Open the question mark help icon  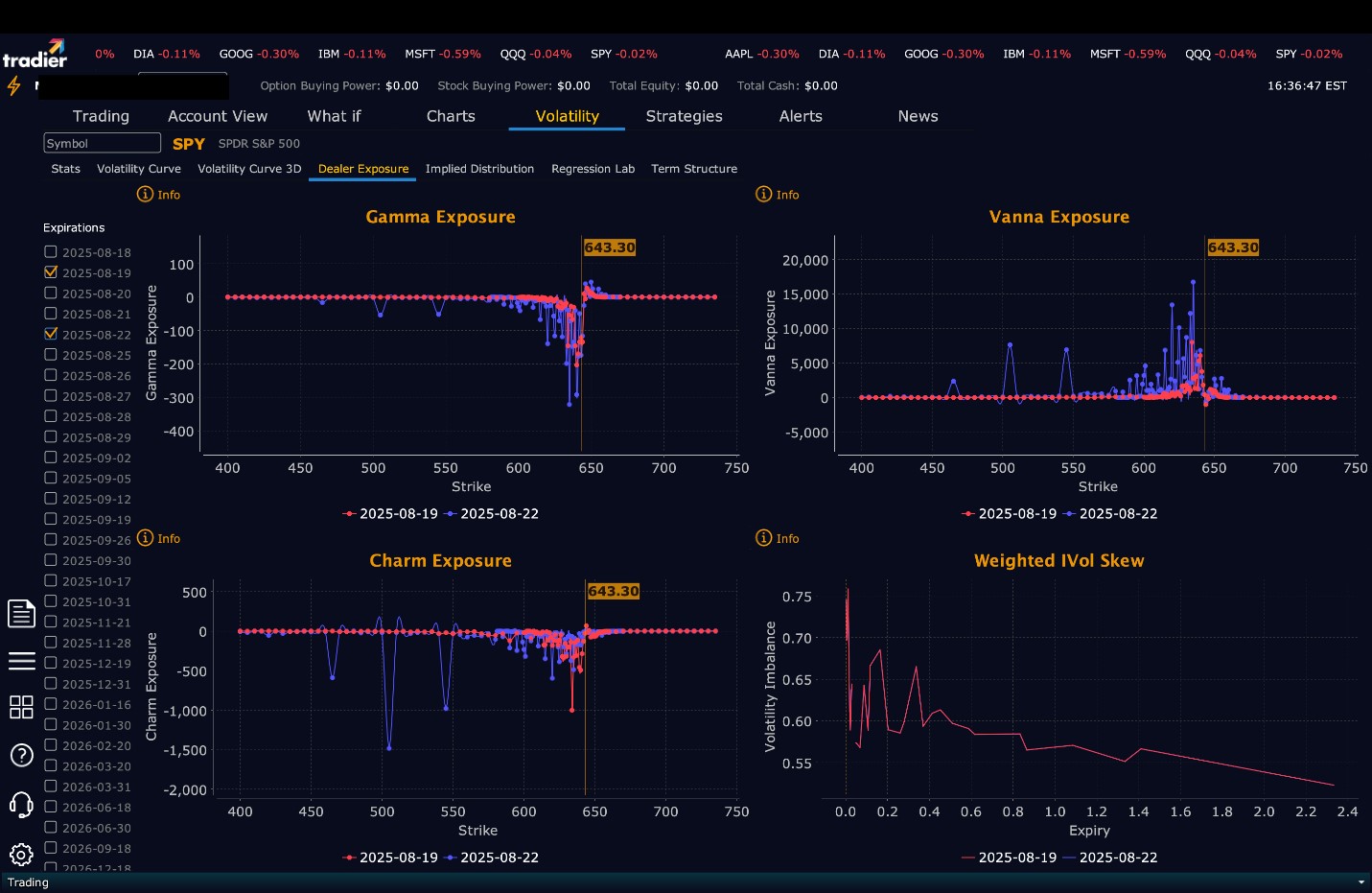point(21,755)
